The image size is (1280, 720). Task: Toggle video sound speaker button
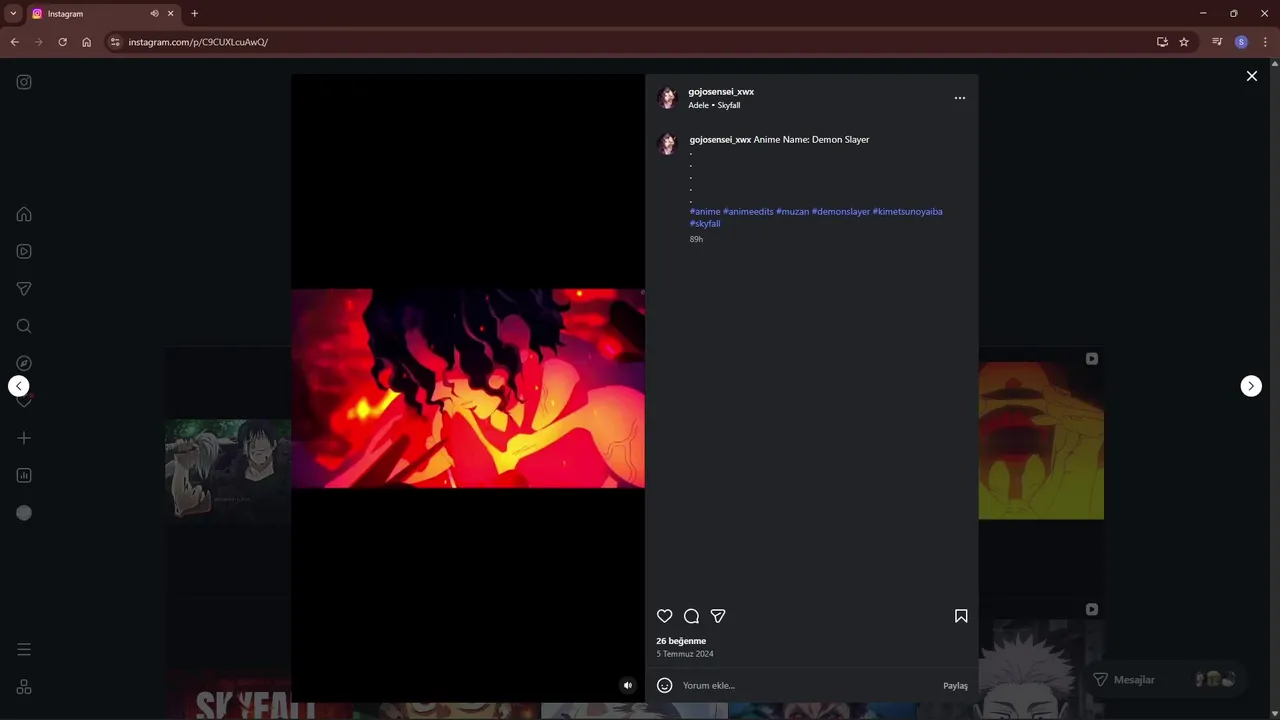click(628, 685)
